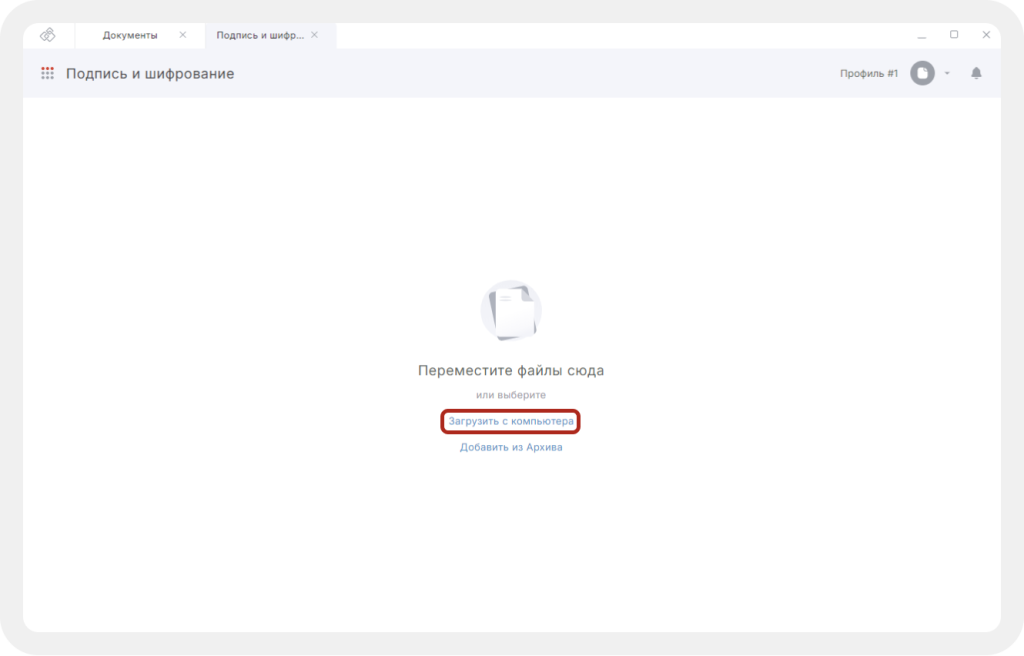Click the Подпись и шифрование page title
Viewport: 1024px width, 656px height.
coord(150,73)
